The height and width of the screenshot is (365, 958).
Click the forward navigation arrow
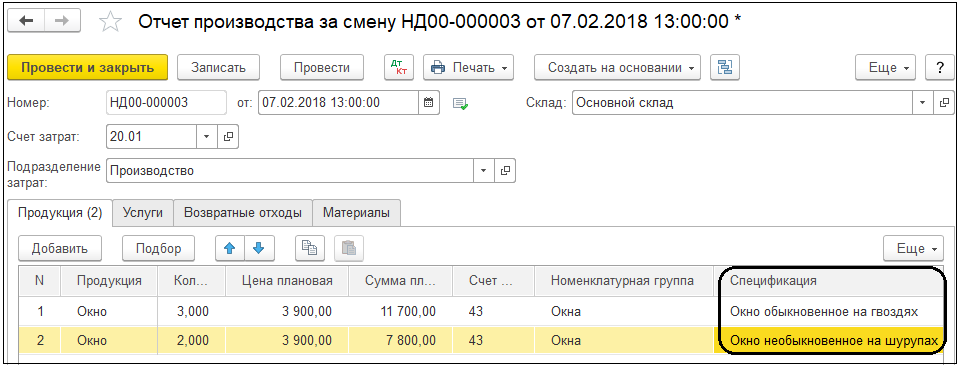(62, 21)
